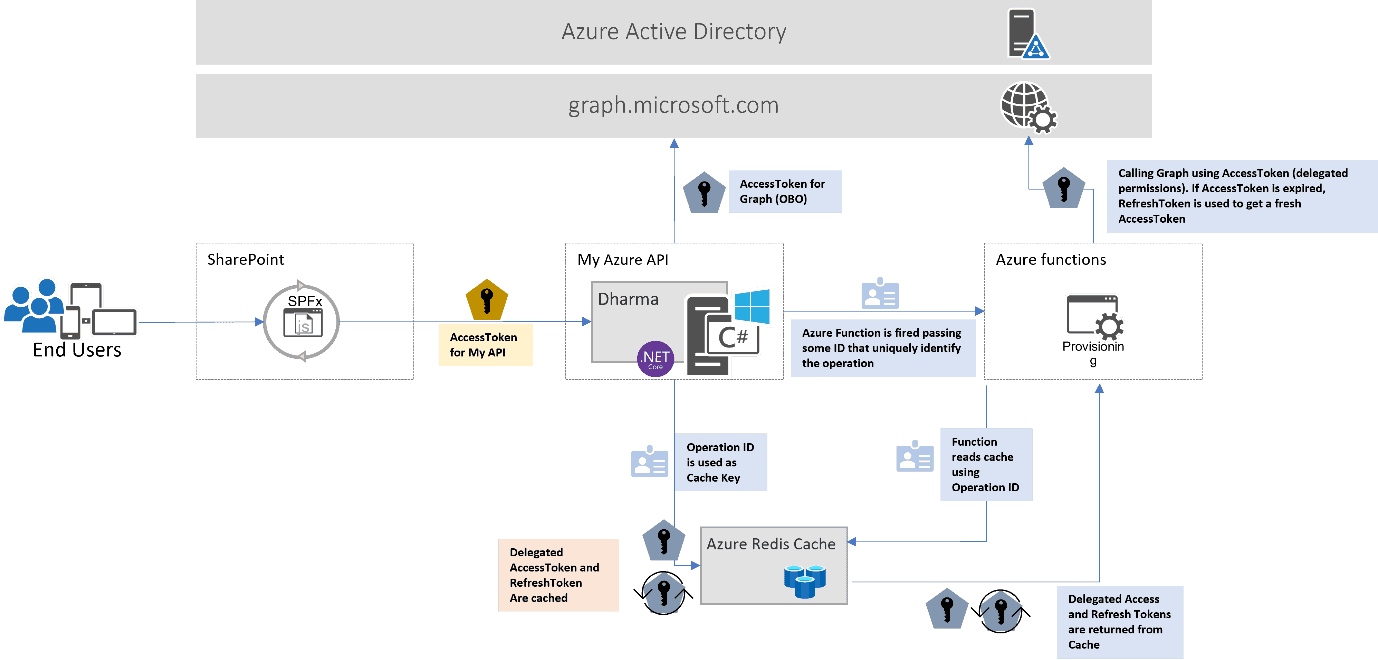Click the "Azure Active Directory" title text

pyautogui.click(x=674, y=32)
